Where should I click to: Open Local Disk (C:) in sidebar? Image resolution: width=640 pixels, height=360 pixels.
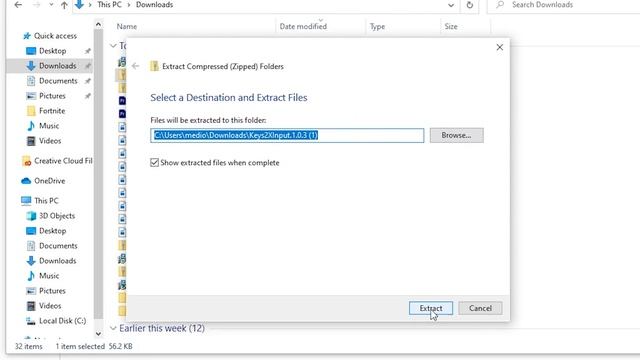coord(62,321)
